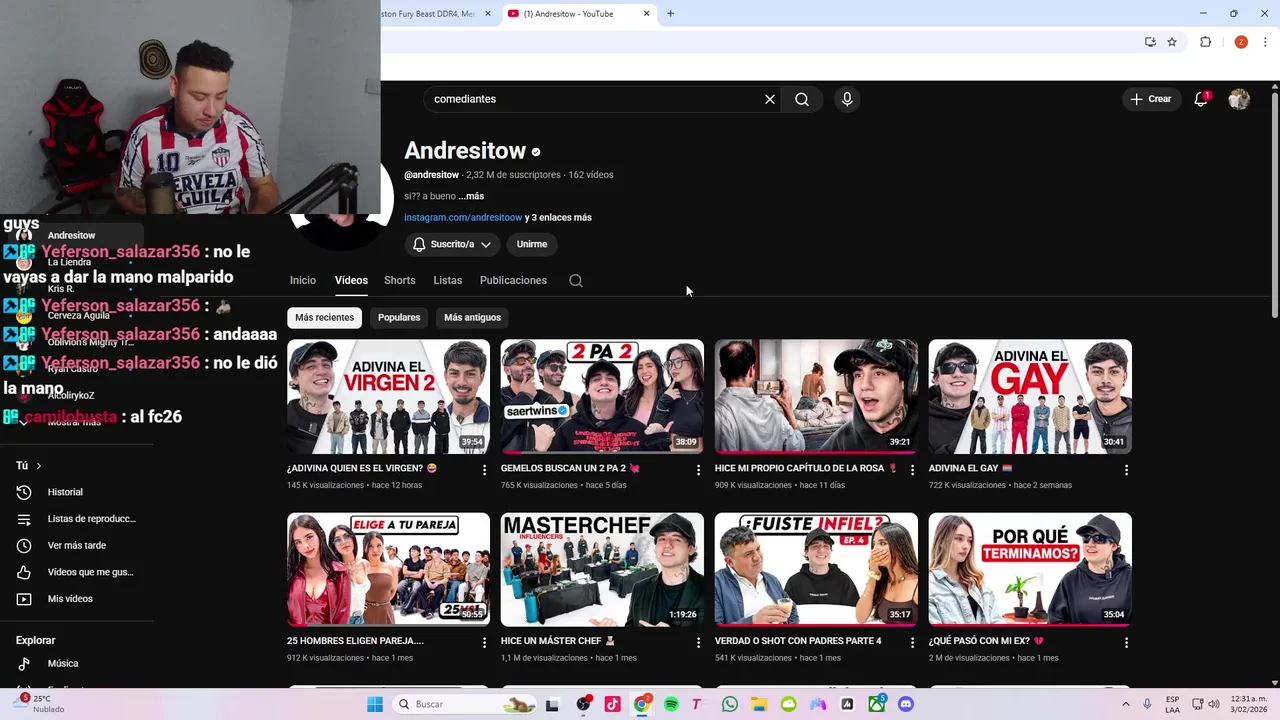1280x720 pixels.
Task: Open MASTERCHEF video thumbnail
Action: [602, 570]
